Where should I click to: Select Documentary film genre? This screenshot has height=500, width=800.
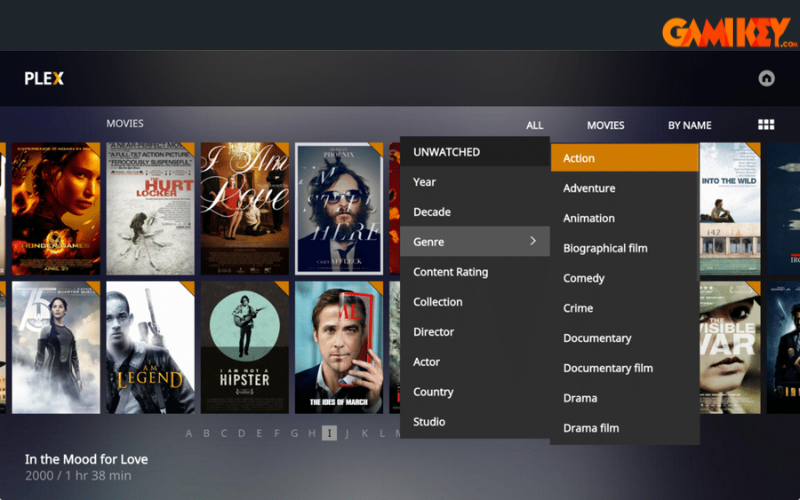point(624,368)
